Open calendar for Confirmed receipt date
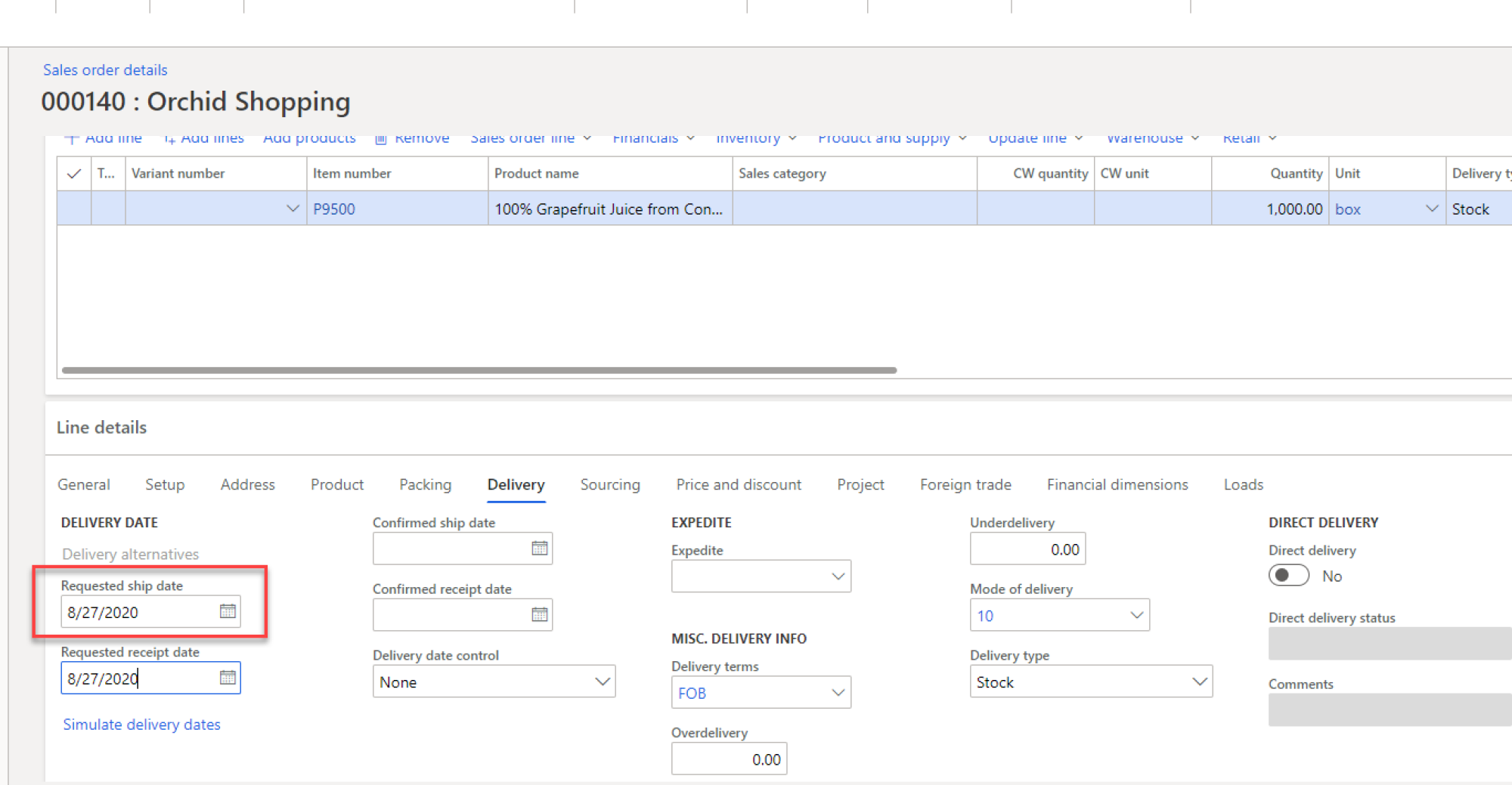1512x785 pixels. 539,614
